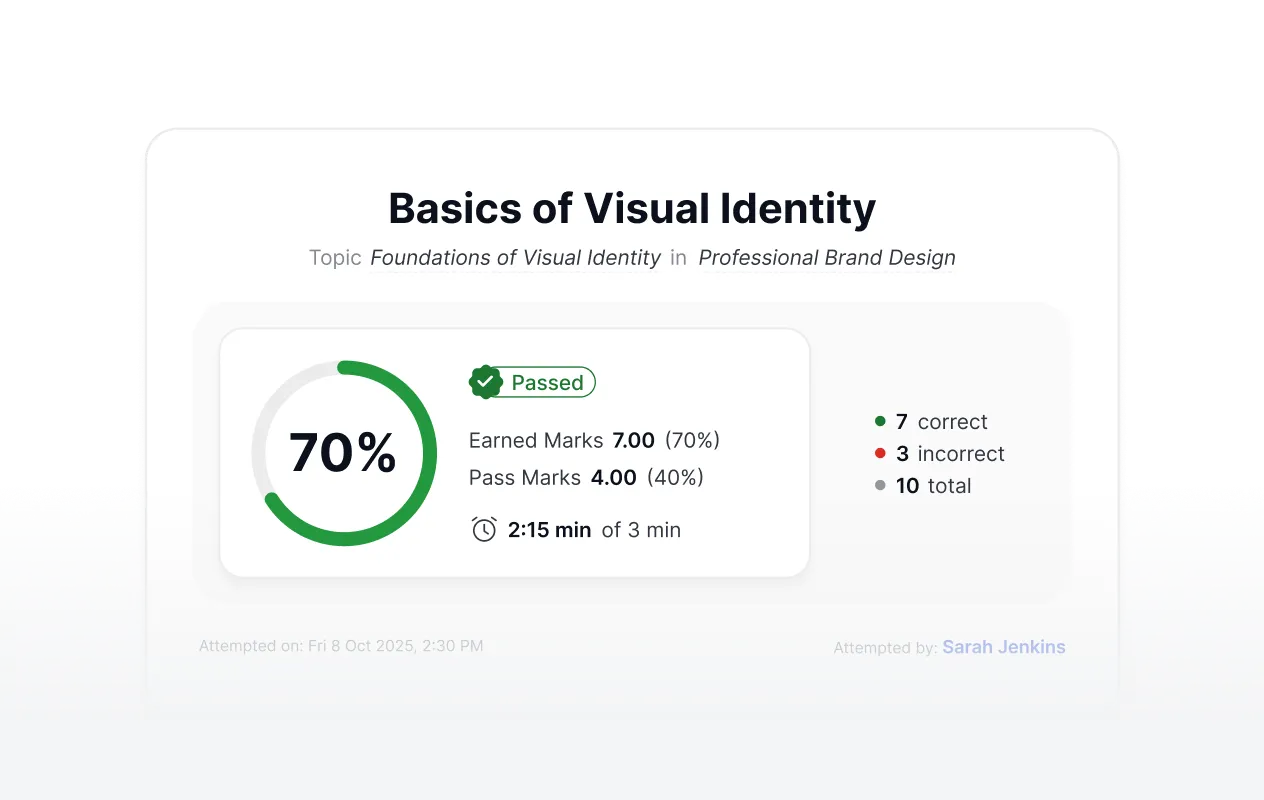Image resolution: width=1264 pixels, height=800 pixels.
Task: Click the Earned Marks 7.00 value
Action: click(634, 440)
